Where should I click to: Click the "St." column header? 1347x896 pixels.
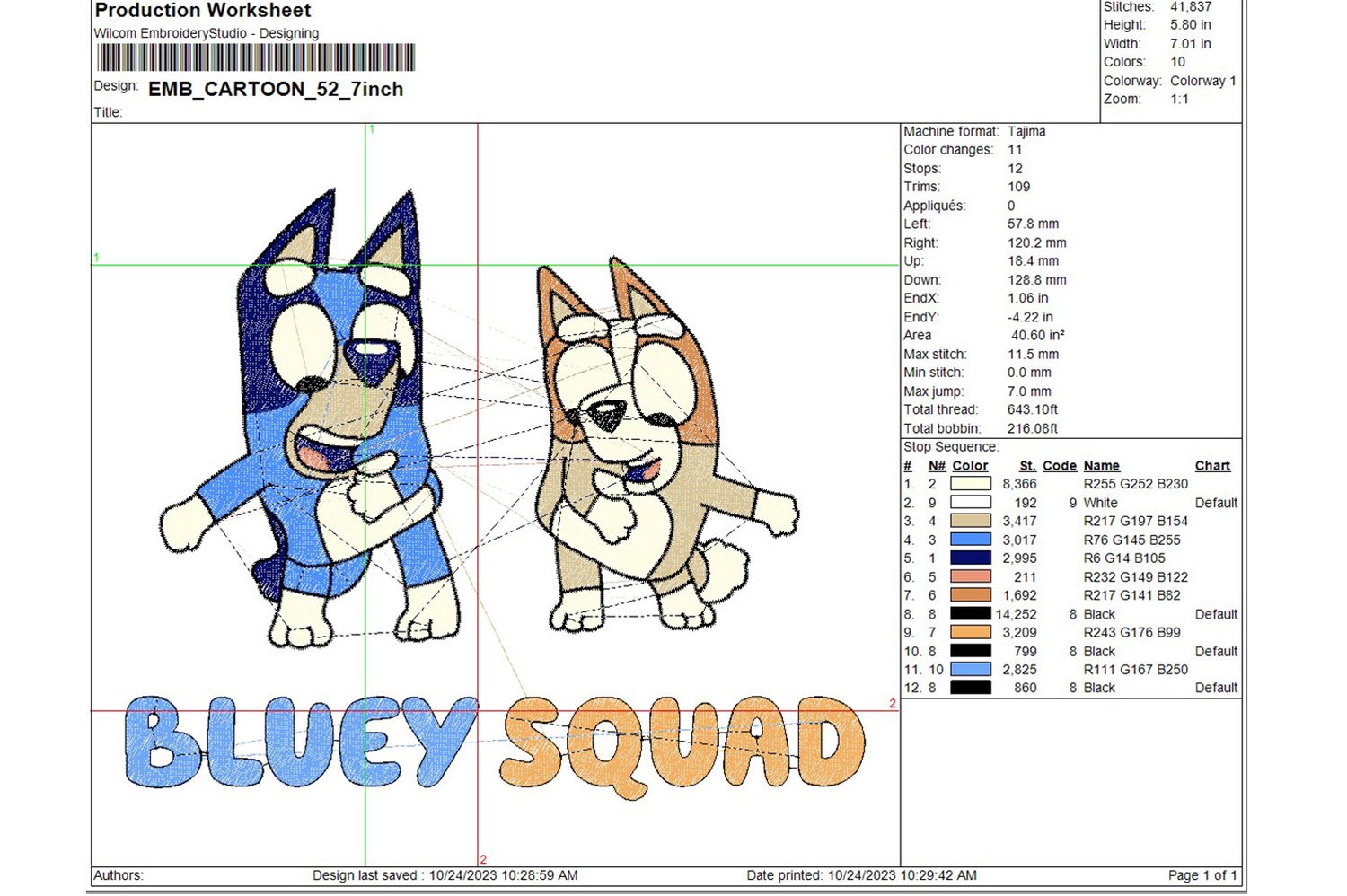click(x=1028, y=466)
